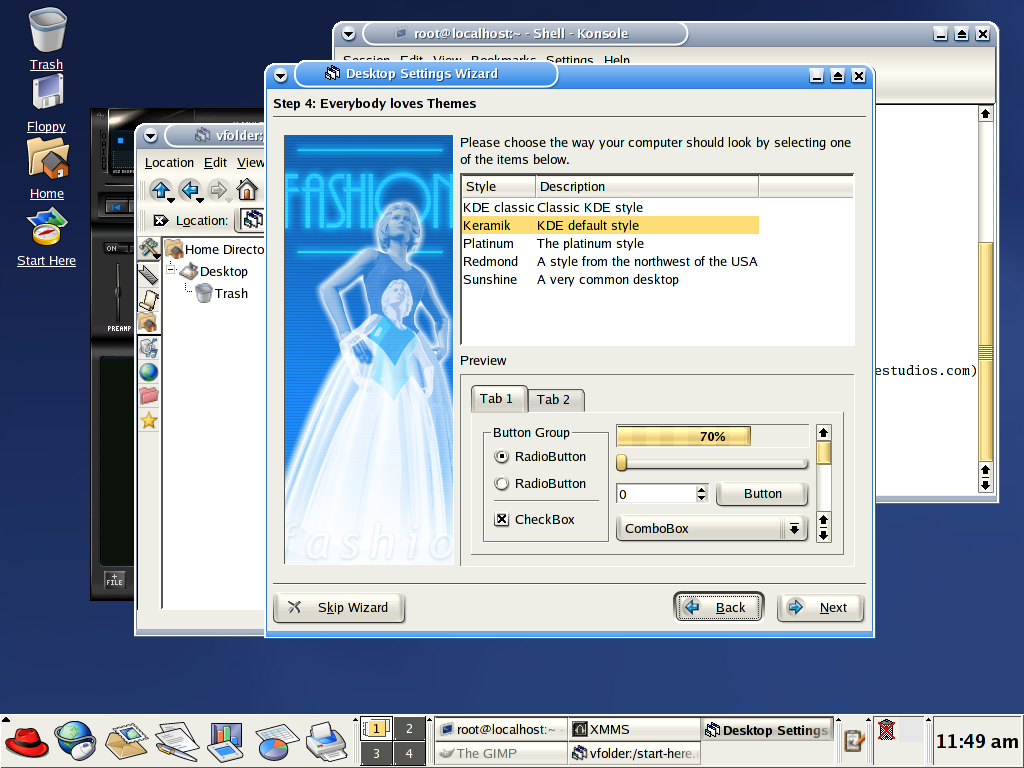Screen dimensions: 1024x768
Task: Open the Up arrow history dropdown in vfolder
Action: click(x=171, y=200)
